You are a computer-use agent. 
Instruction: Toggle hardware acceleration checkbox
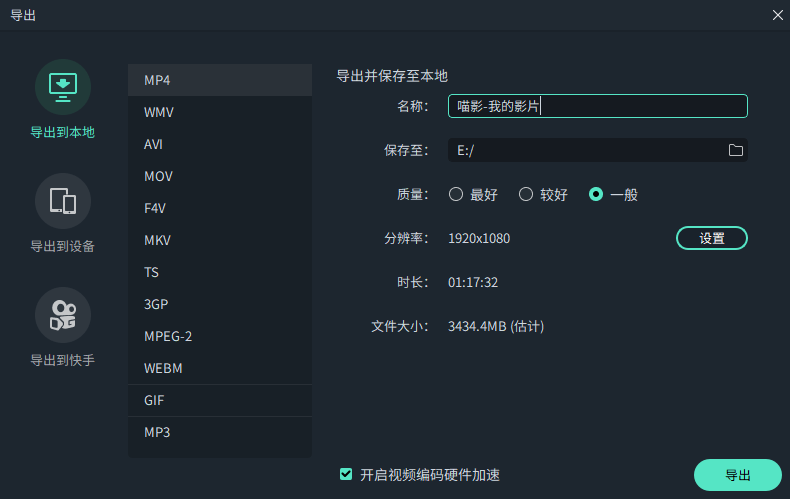coord(347,474)
